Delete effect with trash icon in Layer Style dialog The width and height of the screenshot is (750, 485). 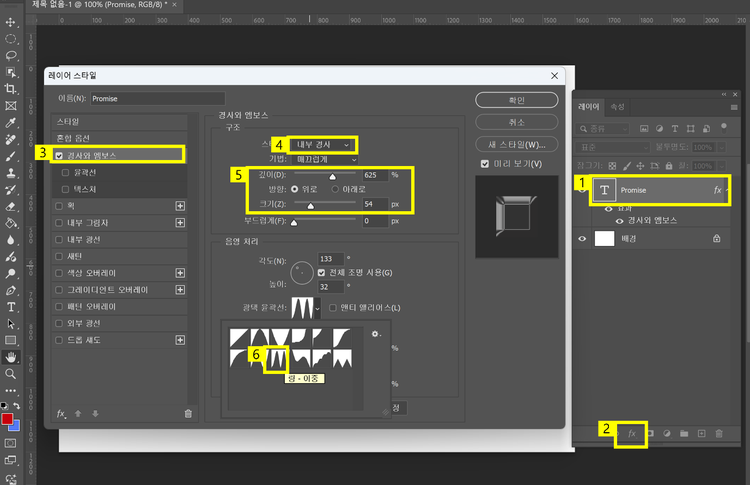[x=188, y=414]
